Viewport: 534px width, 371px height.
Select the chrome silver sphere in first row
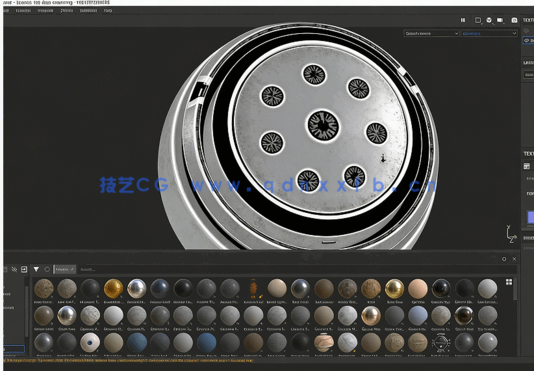(x=137, y=289)
